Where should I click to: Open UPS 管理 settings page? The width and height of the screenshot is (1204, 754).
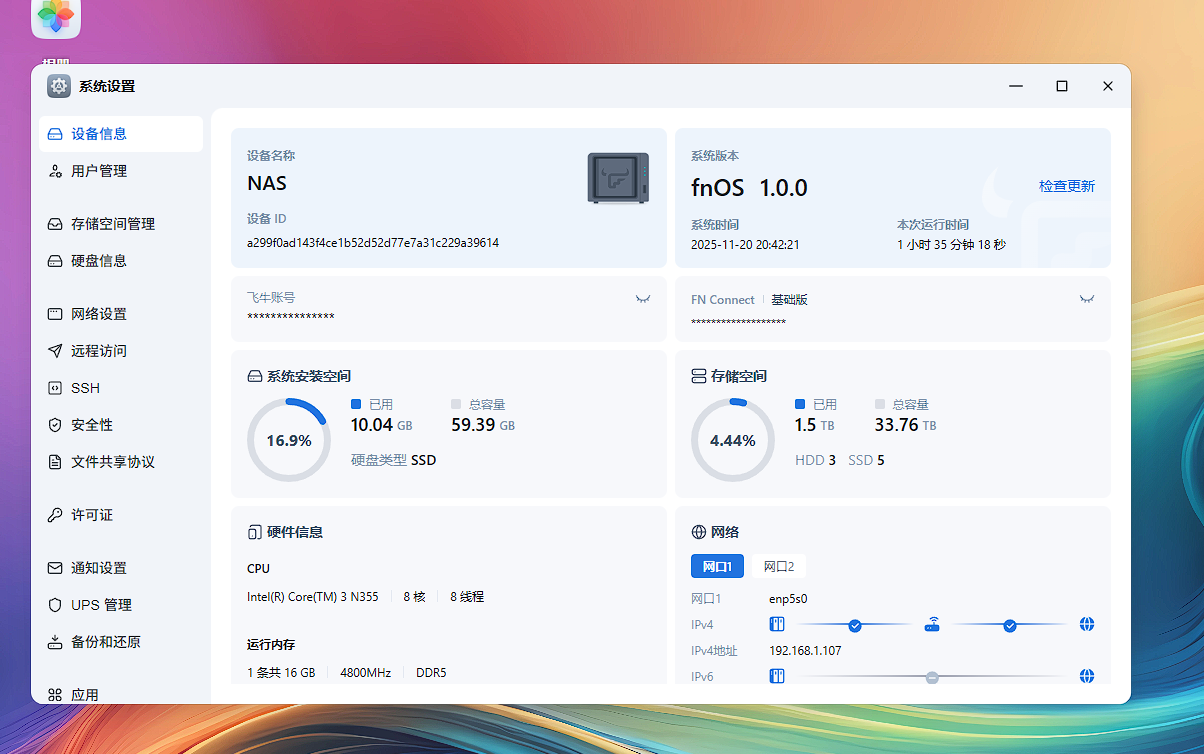point(101,605)
